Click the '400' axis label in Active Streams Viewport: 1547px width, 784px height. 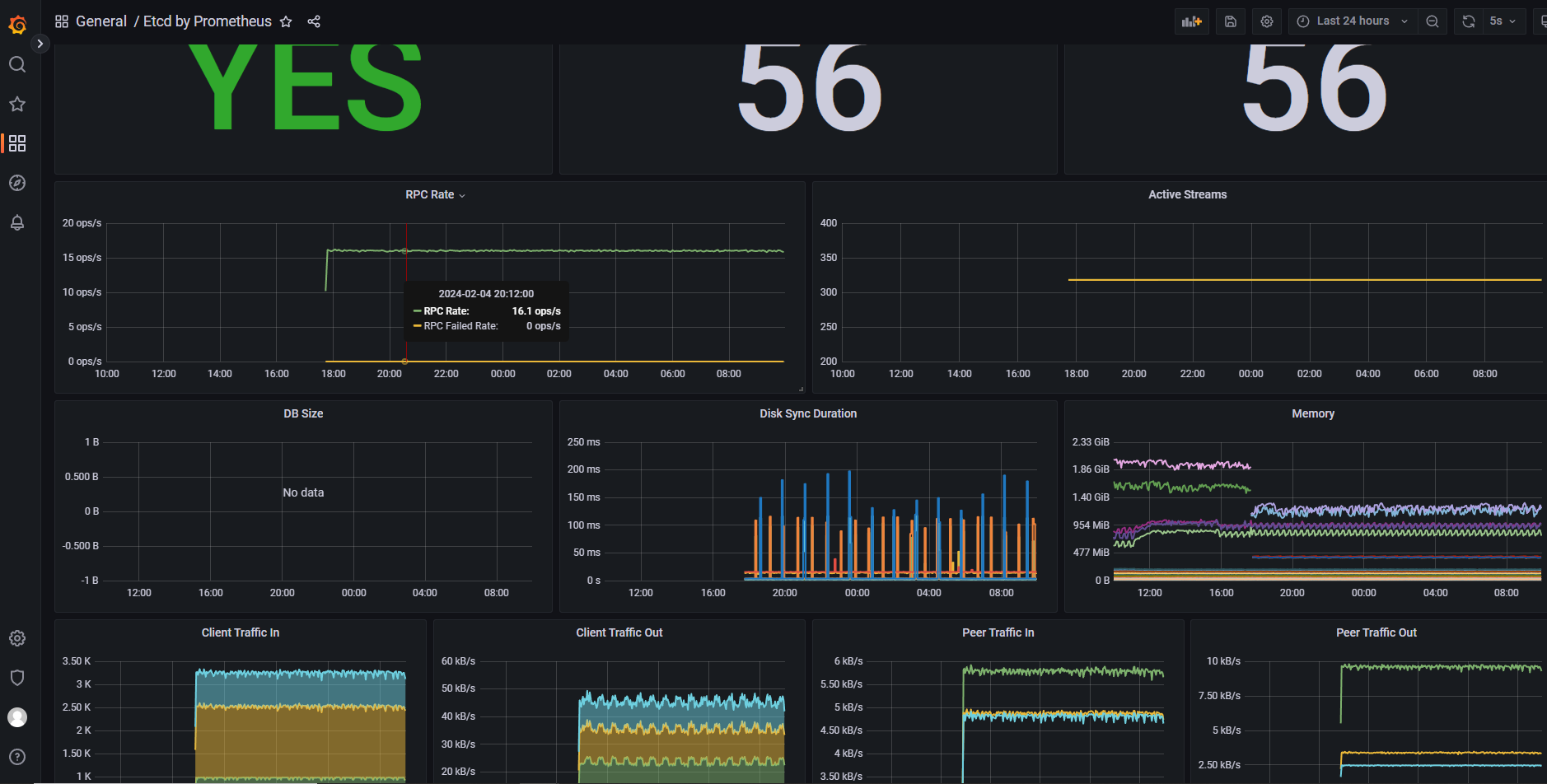(829, 223)
